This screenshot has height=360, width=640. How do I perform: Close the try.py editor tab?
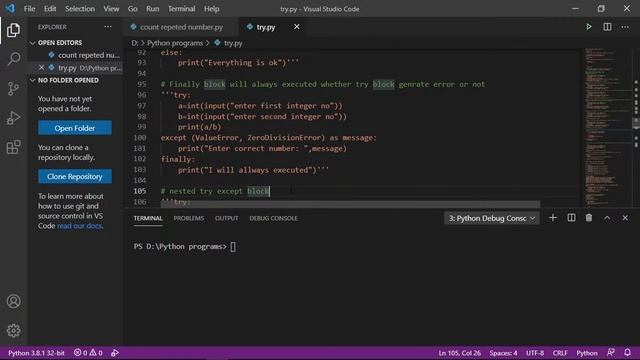(x=297, y=27)
